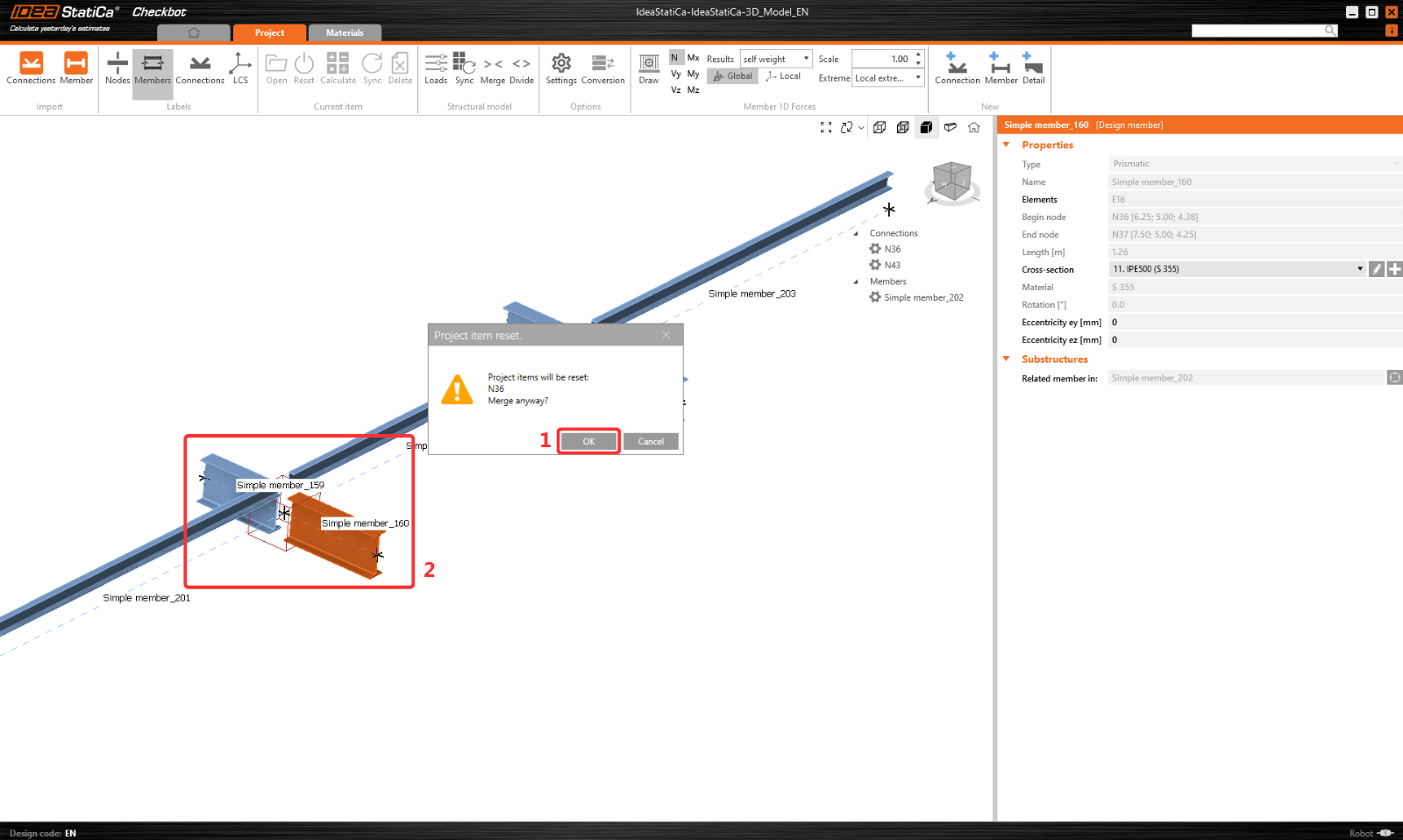The width and height of the screenshot is (1403, 840).
Task: Show LCS labels
Action: click(x=240, y=68)
